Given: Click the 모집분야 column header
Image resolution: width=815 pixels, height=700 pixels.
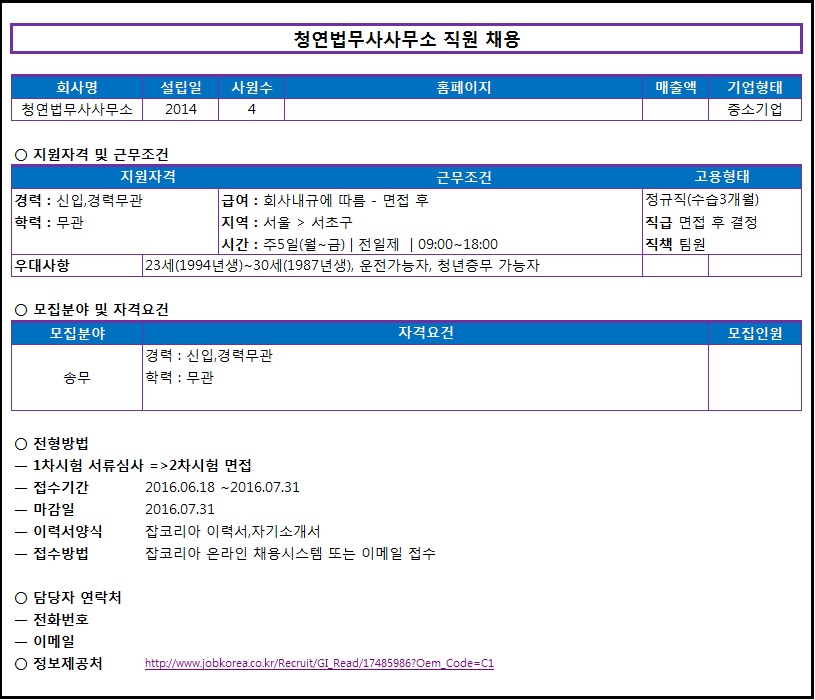Looking at the screenshot, I should pos(77,333).
